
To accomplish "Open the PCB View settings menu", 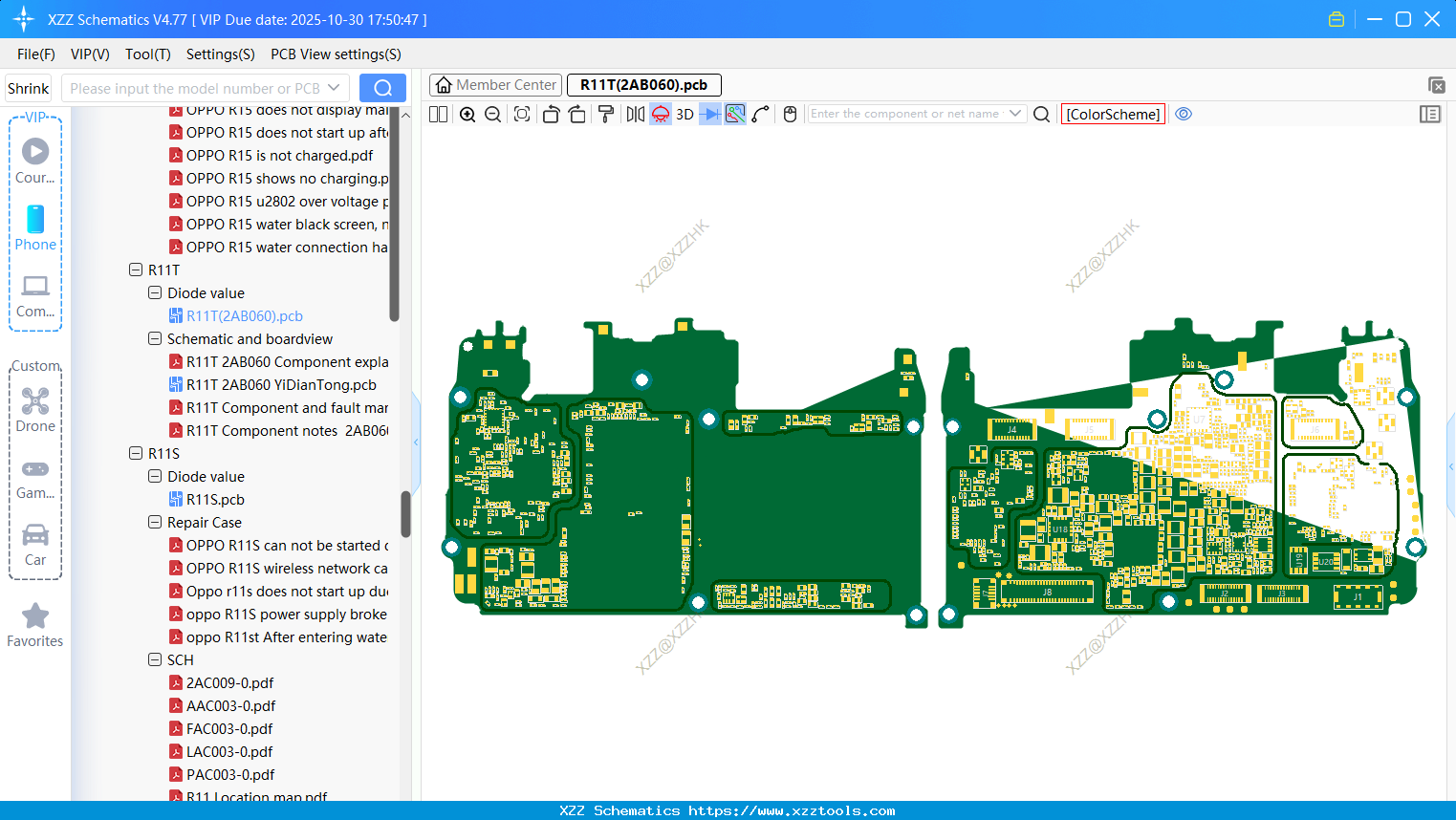I will pos(336,54).
